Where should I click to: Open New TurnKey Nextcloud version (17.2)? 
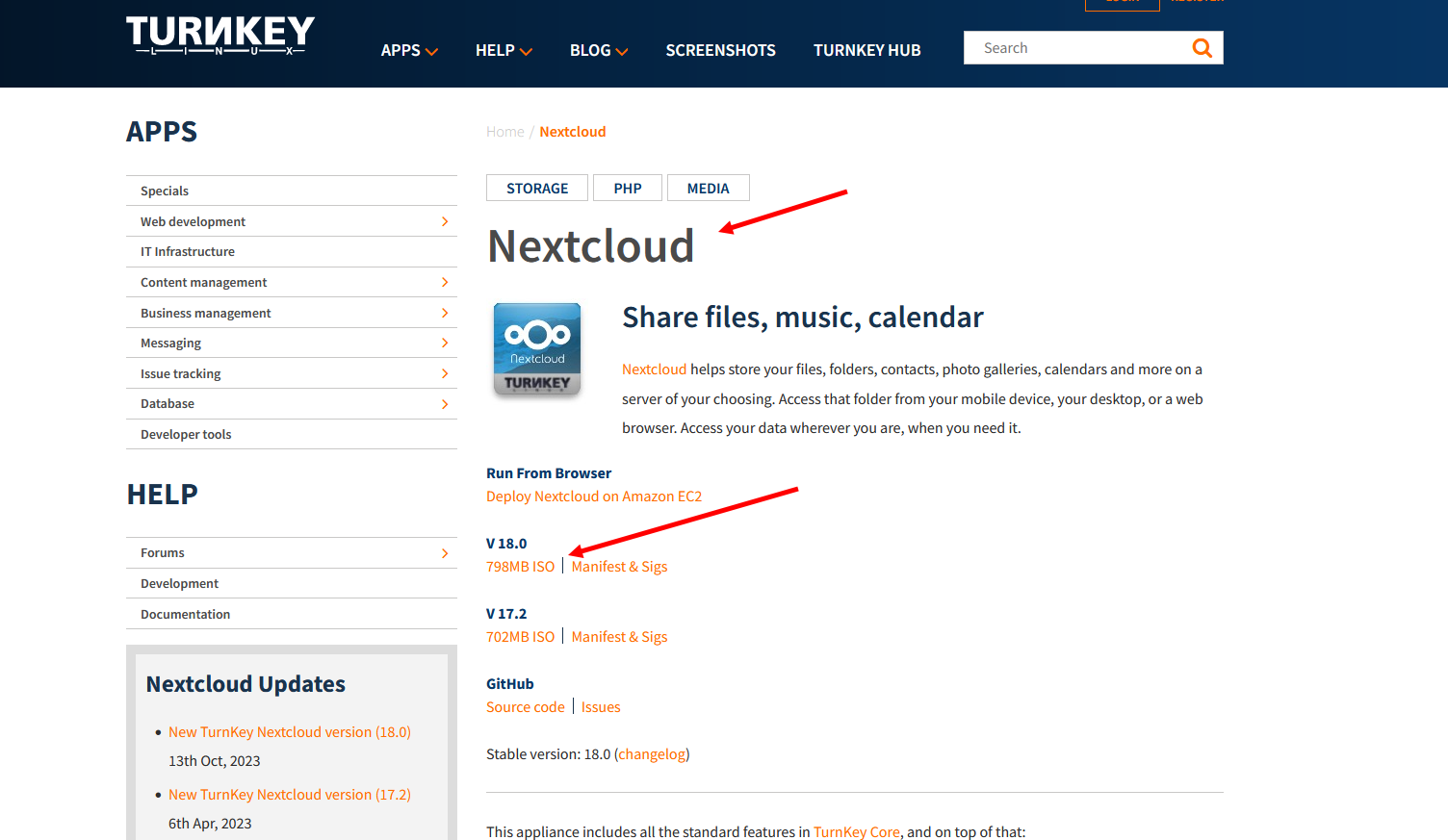290,795
